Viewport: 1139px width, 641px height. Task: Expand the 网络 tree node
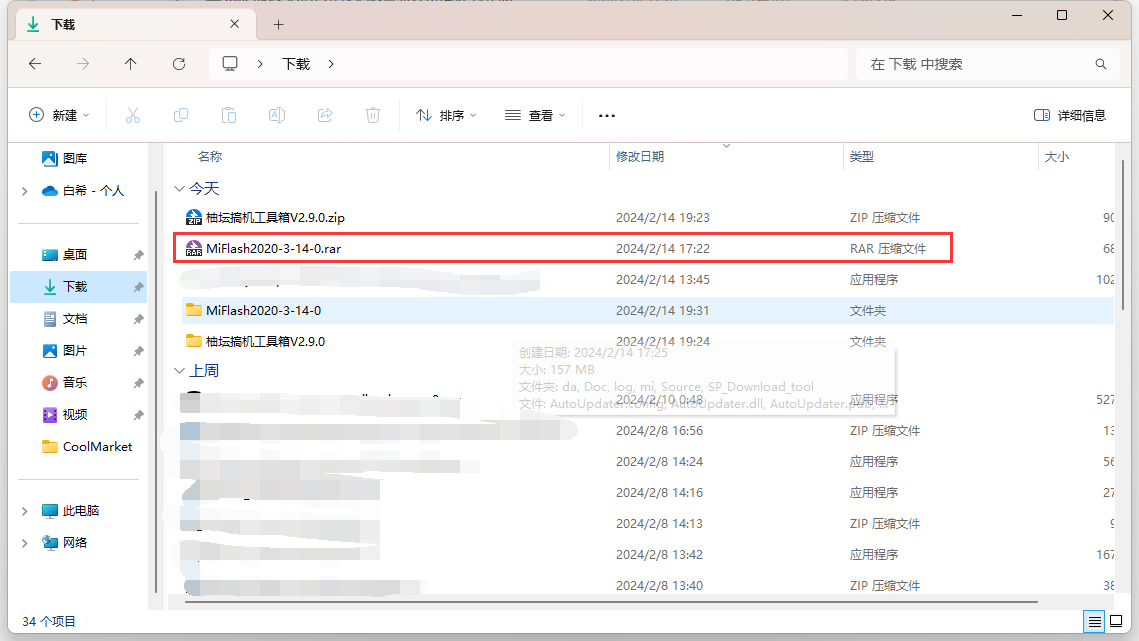tap(25, 543)
